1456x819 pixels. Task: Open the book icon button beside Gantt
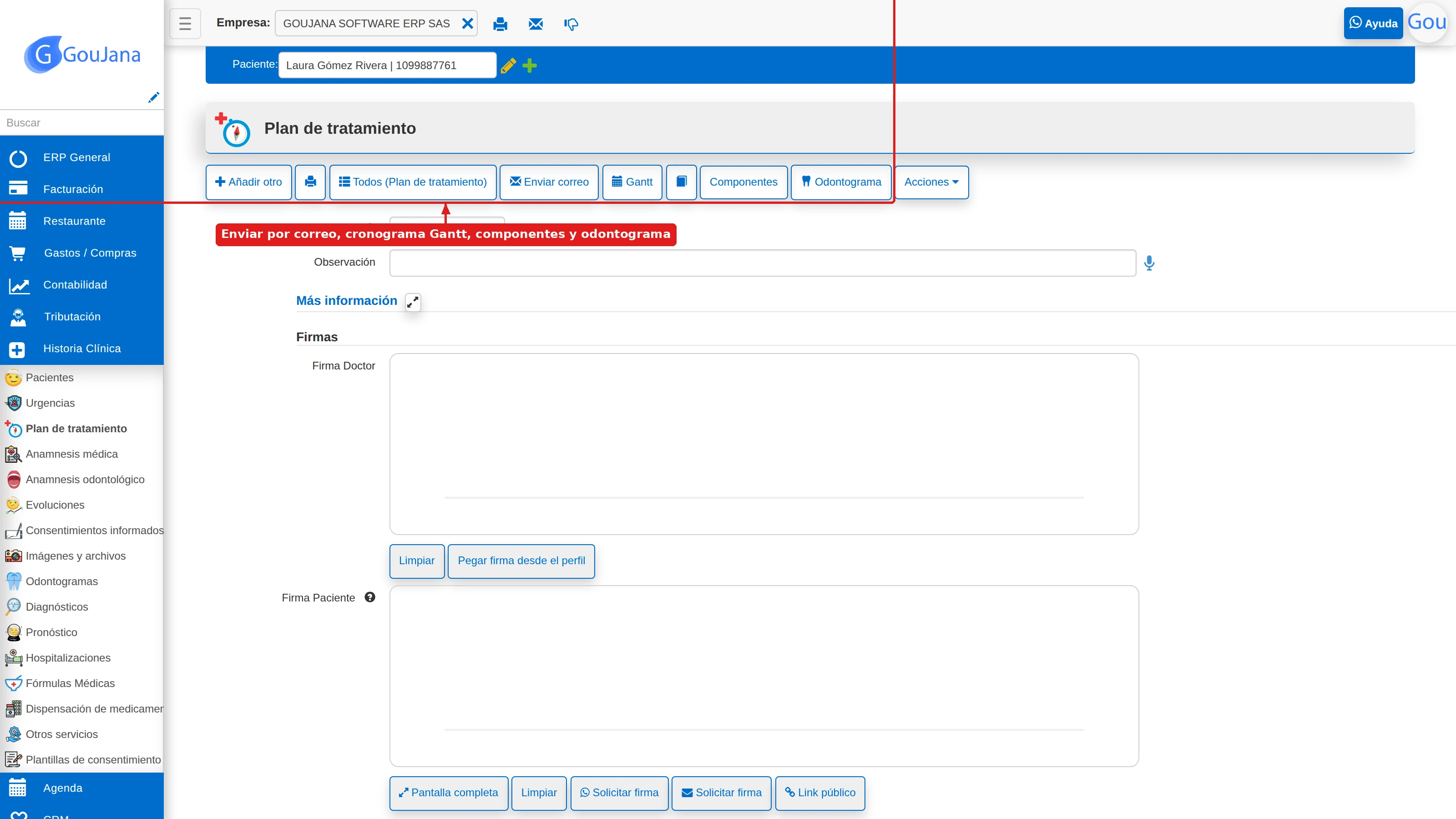tap(682, 182)
